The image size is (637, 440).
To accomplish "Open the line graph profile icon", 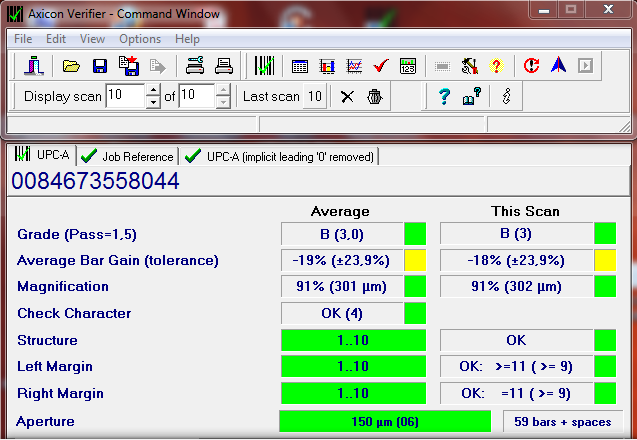I will [354, 66].
